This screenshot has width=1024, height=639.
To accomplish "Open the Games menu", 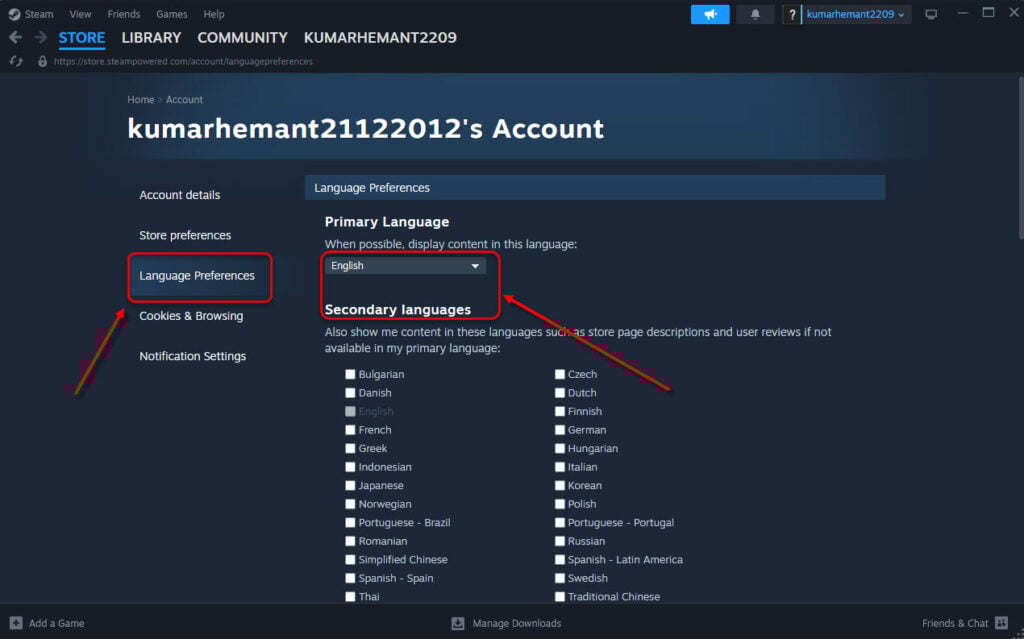I will [172, 14].
